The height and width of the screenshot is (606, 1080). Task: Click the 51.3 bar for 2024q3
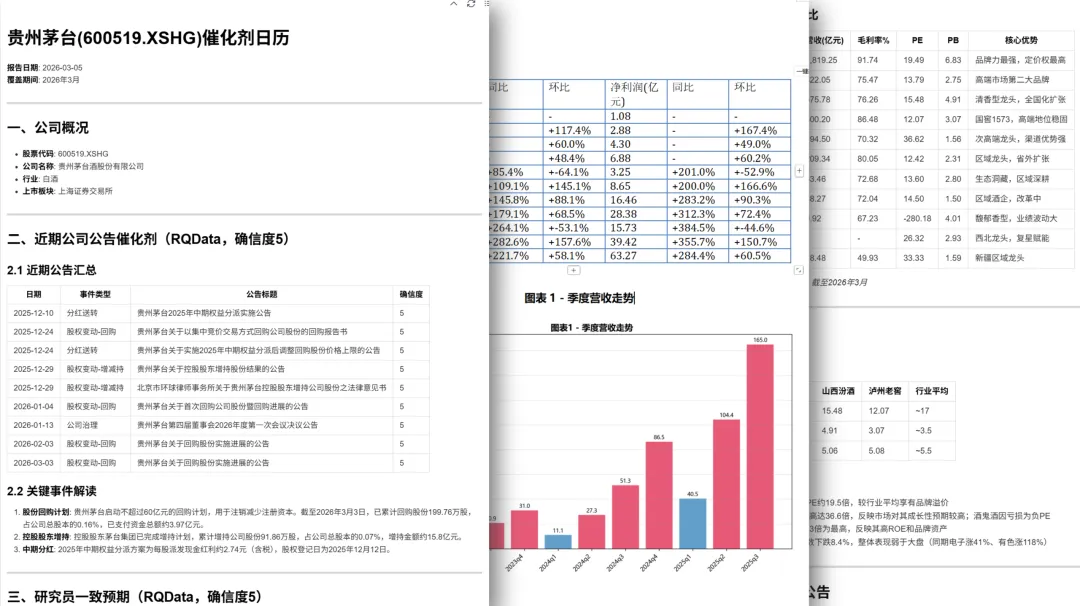[x=625, y=516]
